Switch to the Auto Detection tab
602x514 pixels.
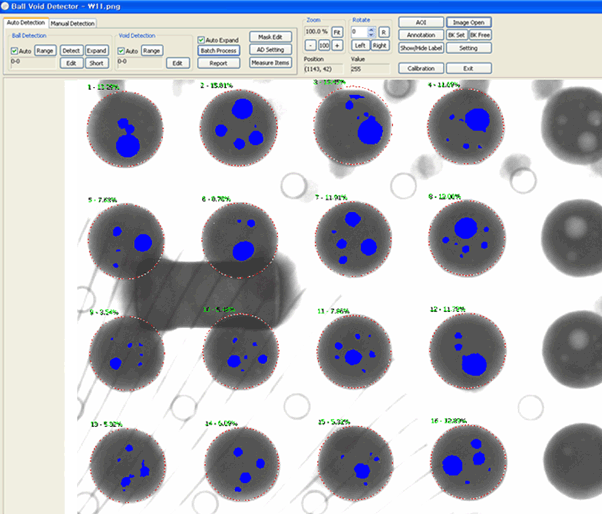point(26,23)
